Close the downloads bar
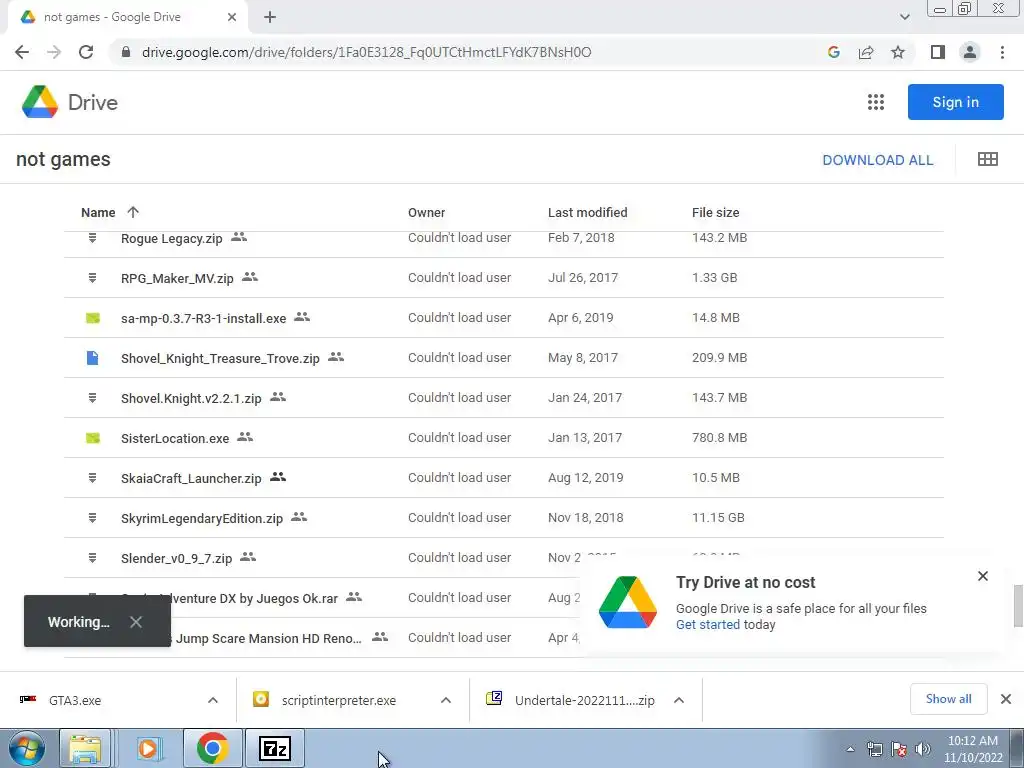 pyautogui.click(x=1006, y=699)
